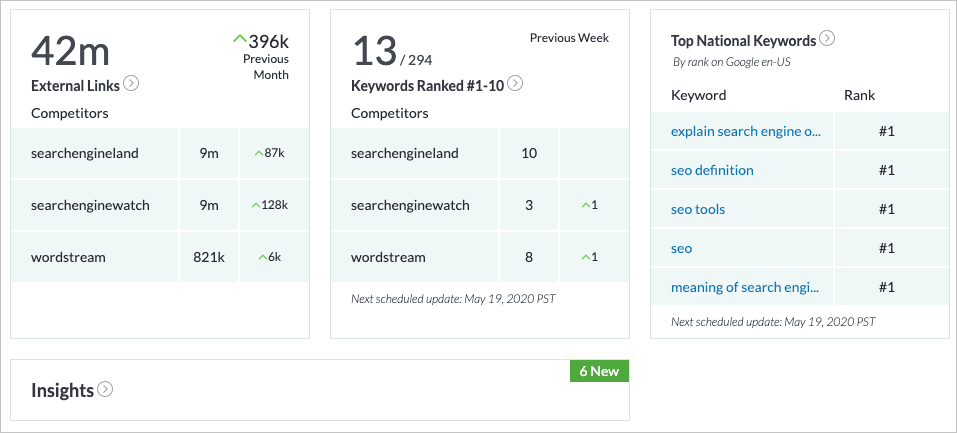The height and width of the screenshot is (433, 957).
Task: Click the green up arrow beside 396k
Action: (x=239, y=39)
